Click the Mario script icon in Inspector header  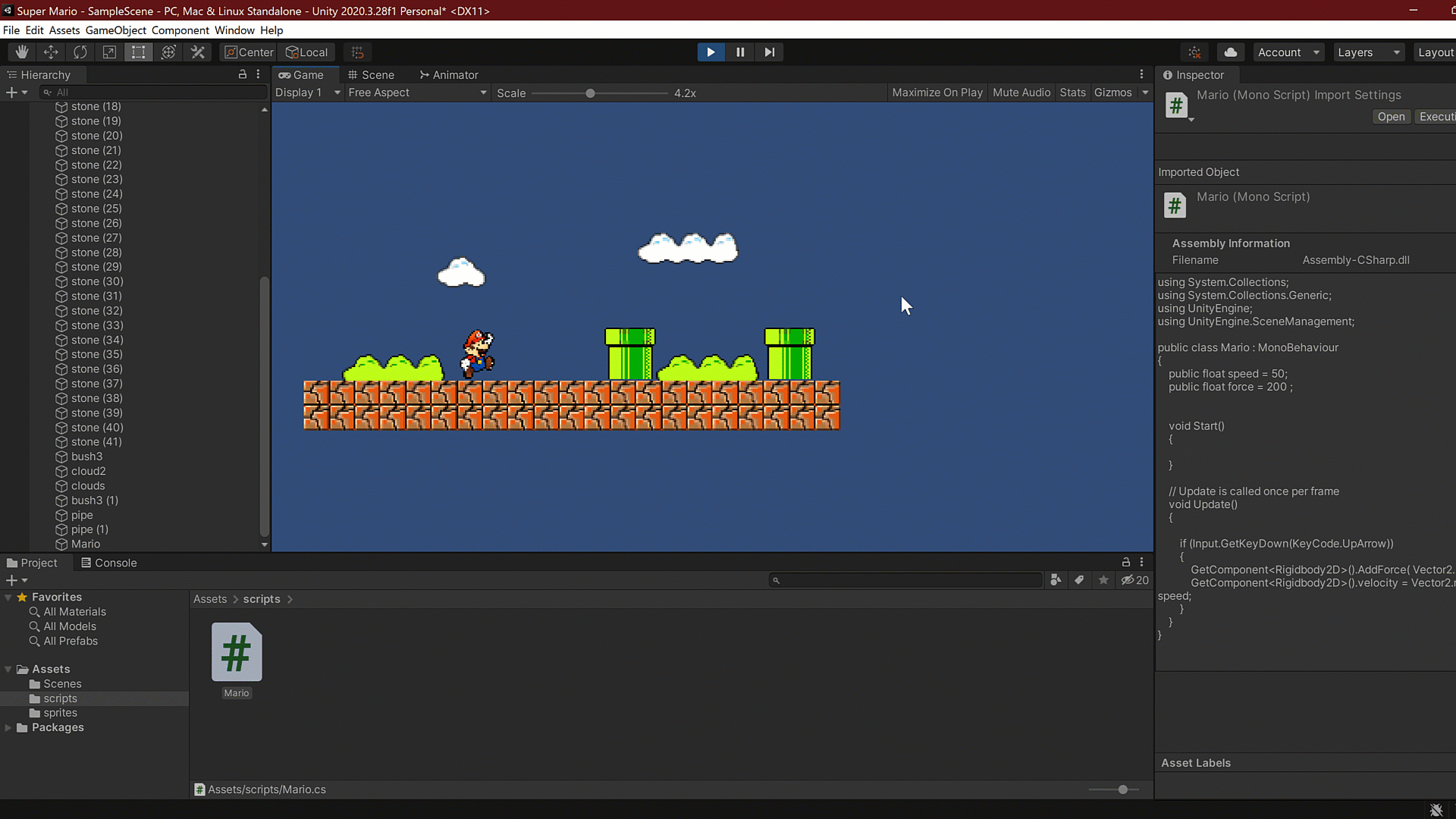tap(1178, 105)
